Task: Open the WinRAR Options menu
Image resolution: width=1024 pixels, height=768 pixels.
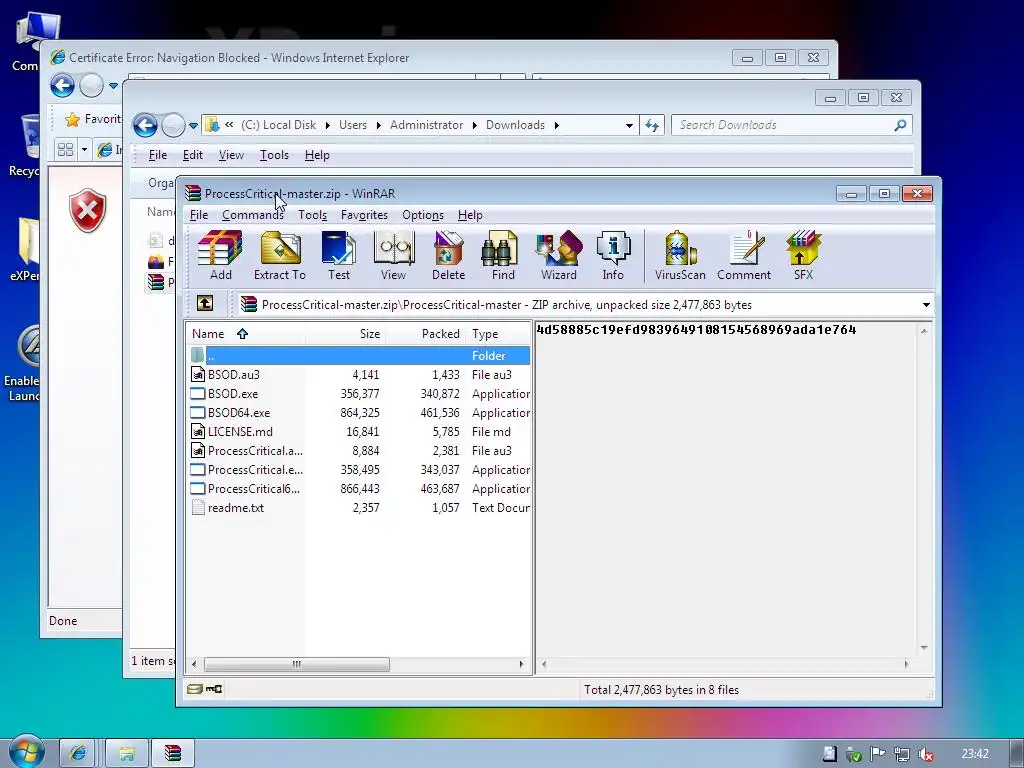Action: [x=423, y=215]
